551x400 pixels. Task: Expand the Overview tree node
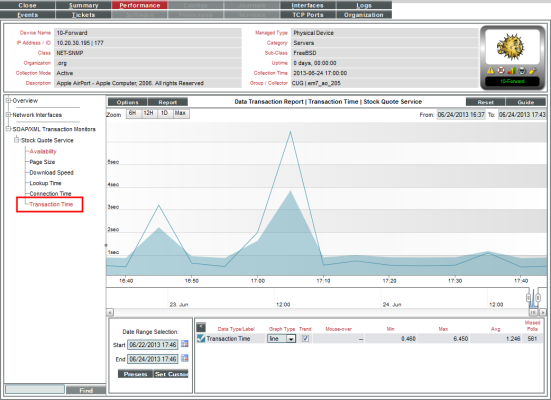[x=8, y=101]
